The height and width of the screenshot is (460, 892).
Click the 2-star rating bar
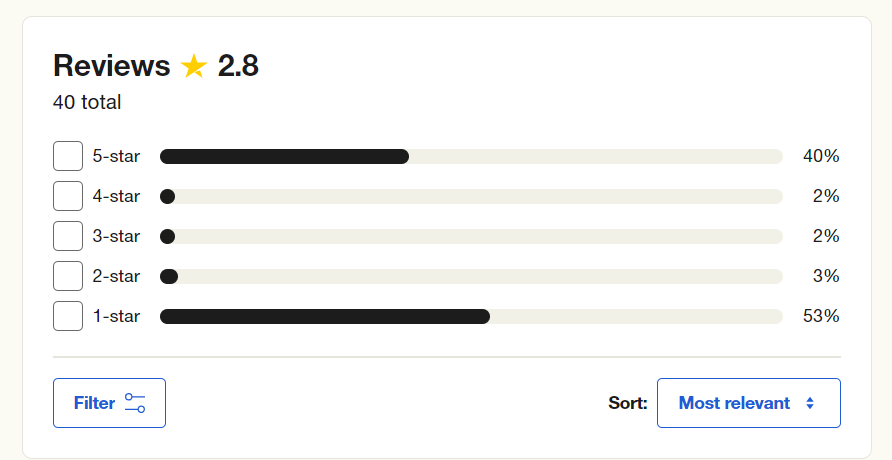point(471,277)
